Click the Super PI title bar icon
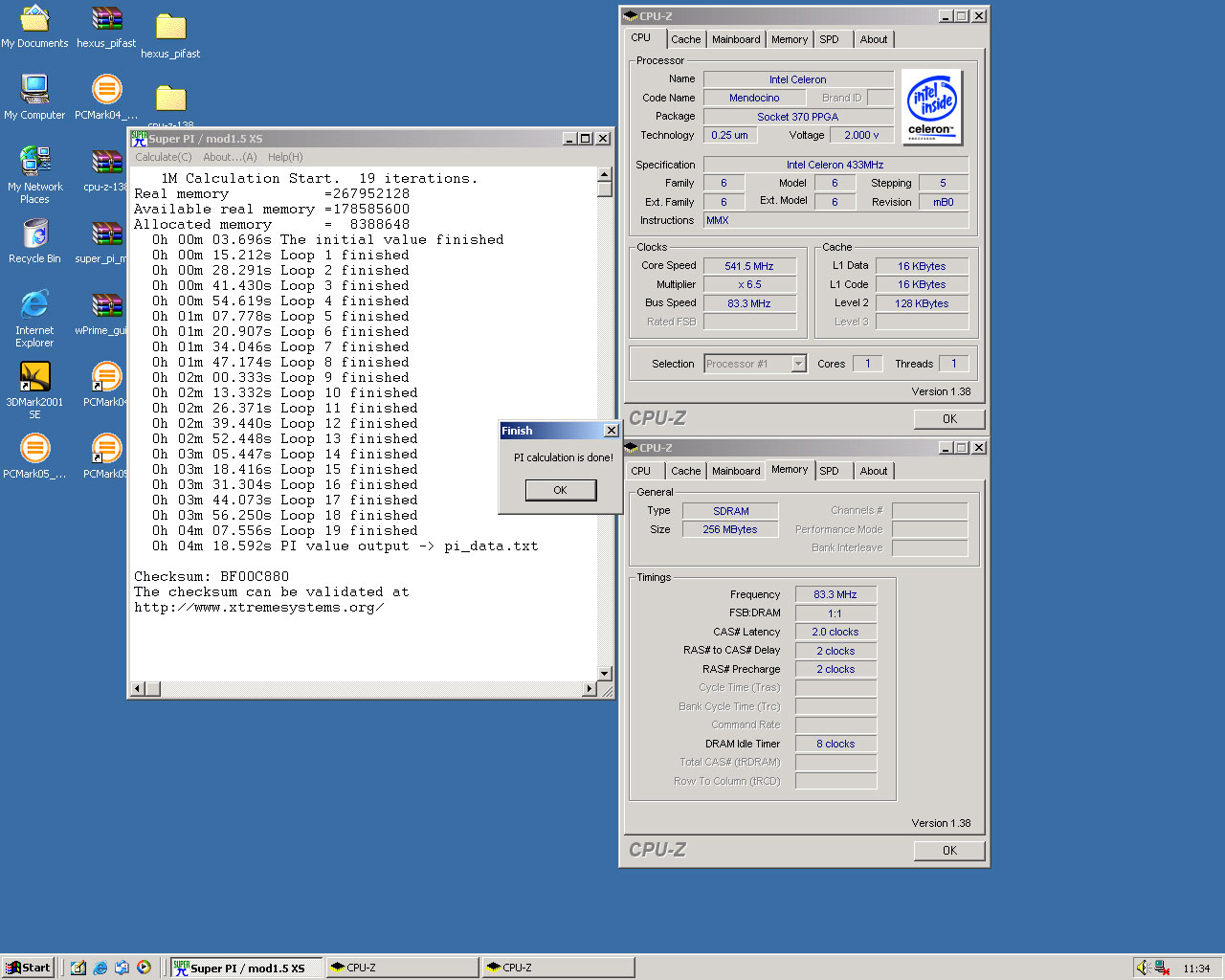Screen dimensions: 1225x980 (139, 139)
